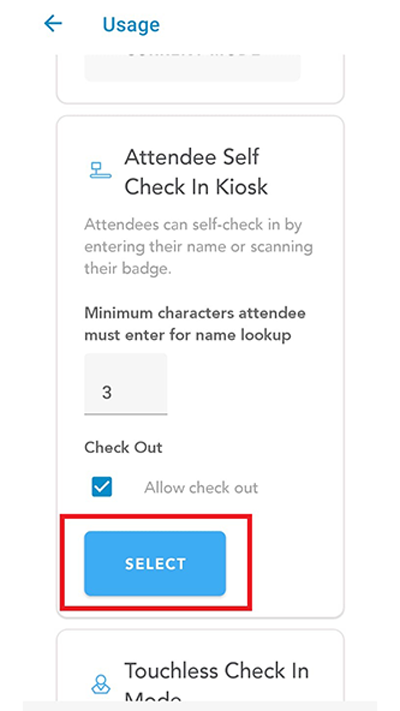This screenshot has height=711, width=400.
Task: Tap the blue check mark beside Allow check out
Action: coord(102,487)
